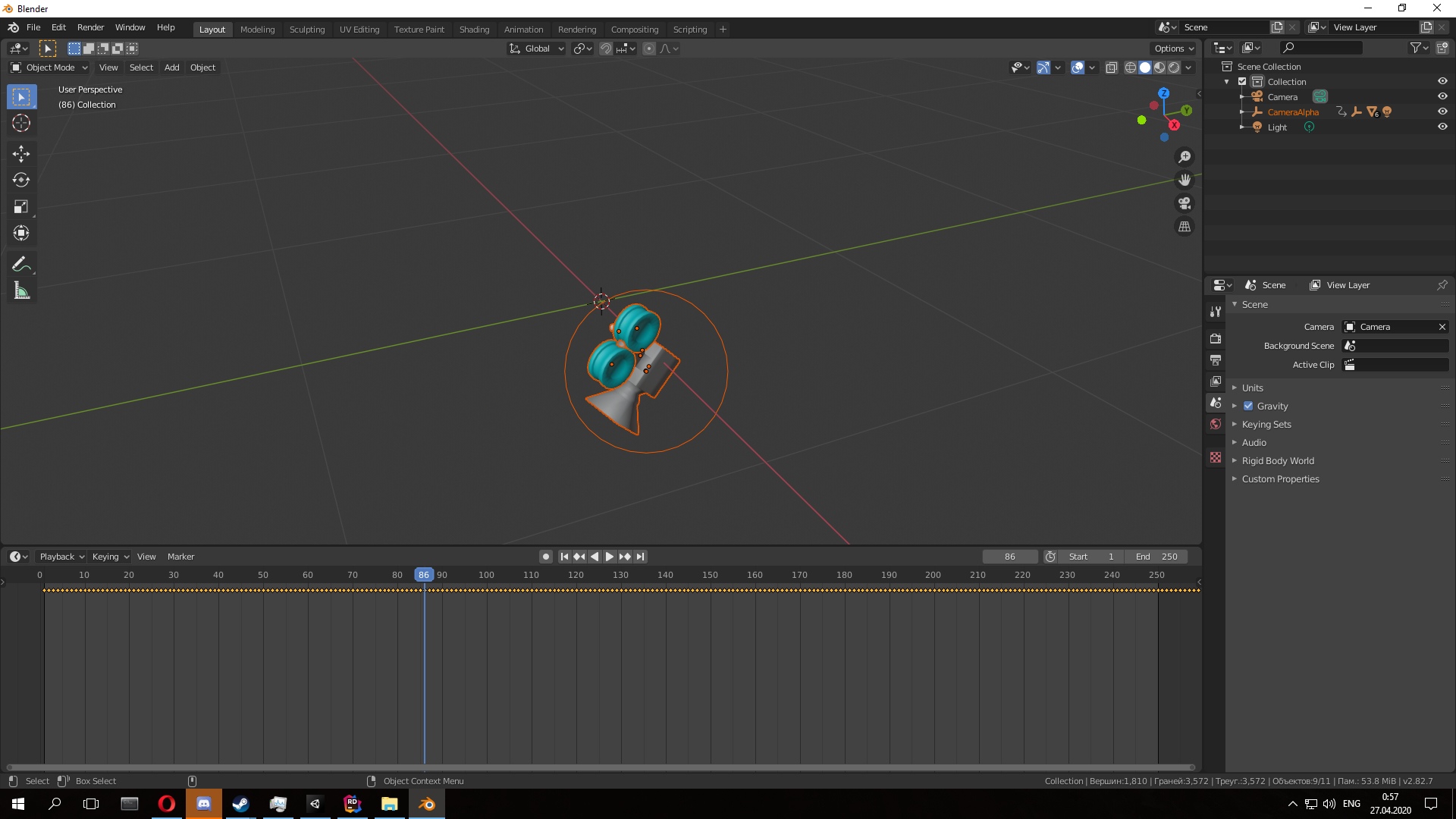
Task: Open the Object Mode dropdown
Action: point(49,67)
